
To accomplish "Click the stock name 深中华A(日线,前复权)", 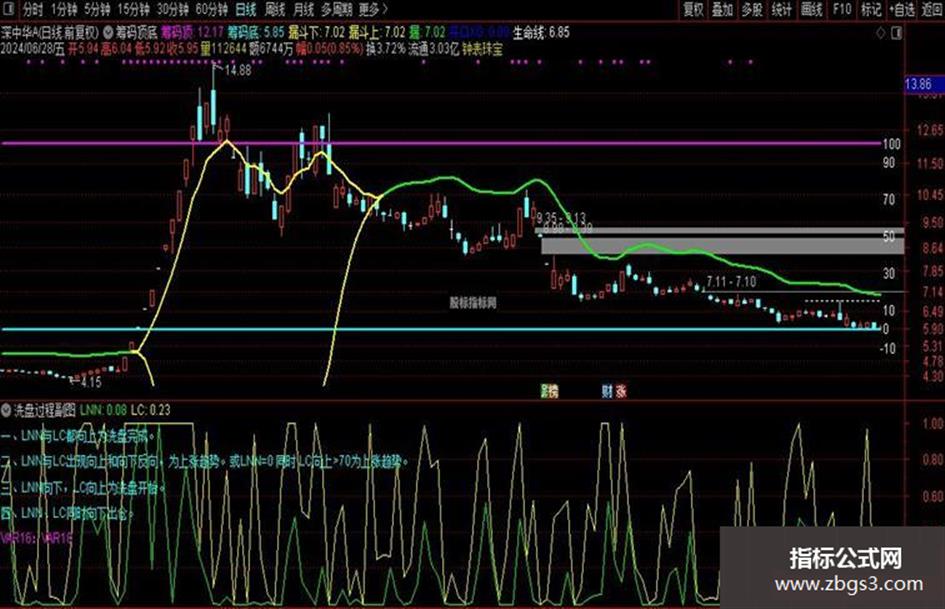I will click(50, 32).
